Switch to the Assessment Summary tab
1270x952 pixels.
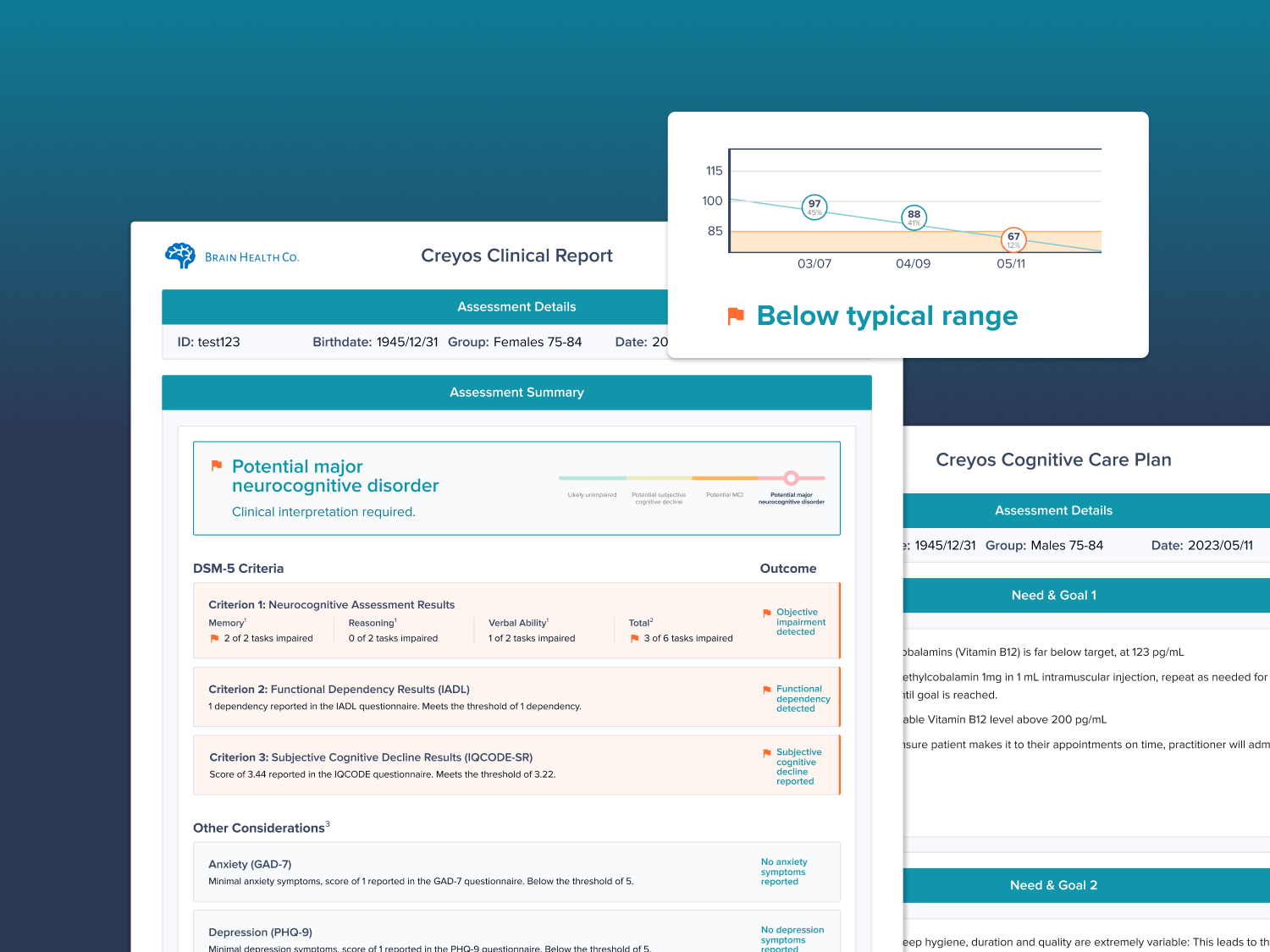click(x=516, y=392)
